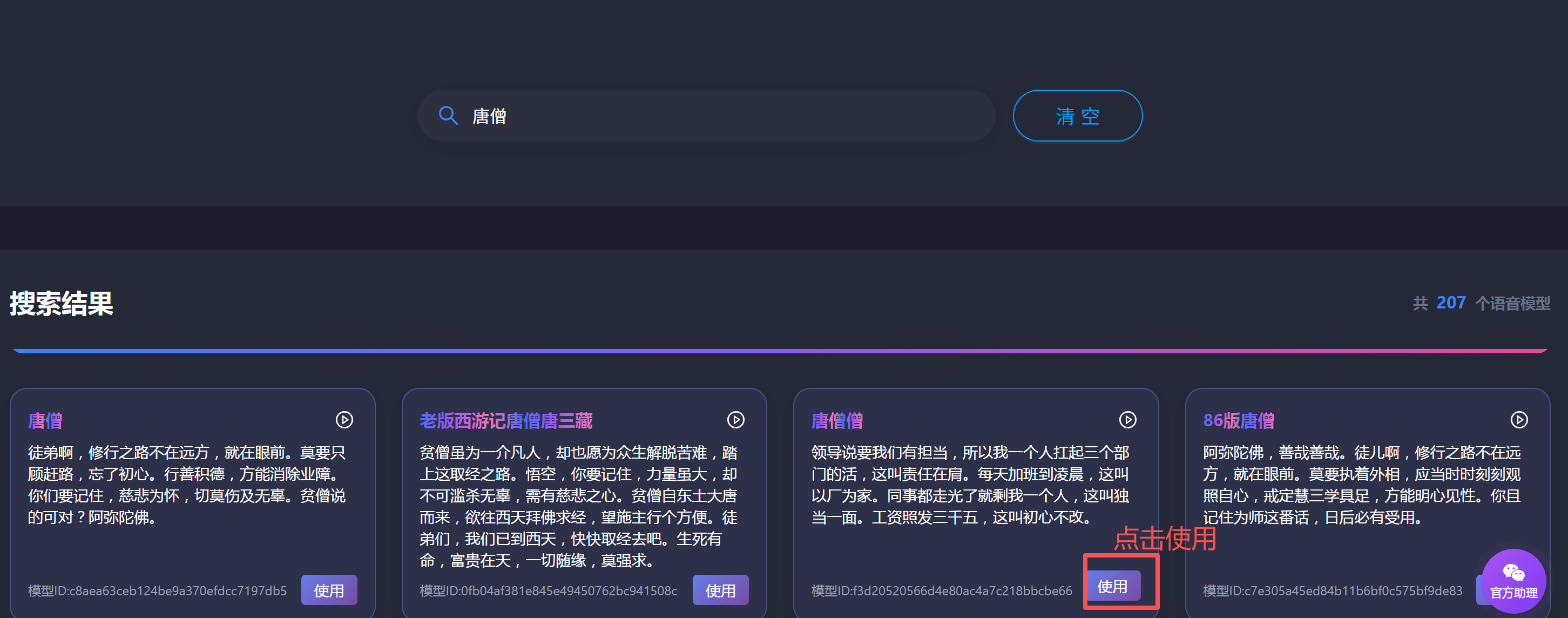Click the 阿弥陀佛，善哉善哉 sample text
The height and width of the screenshot is (618, 1568).
pyautogui.click(x=1362, y=485)
